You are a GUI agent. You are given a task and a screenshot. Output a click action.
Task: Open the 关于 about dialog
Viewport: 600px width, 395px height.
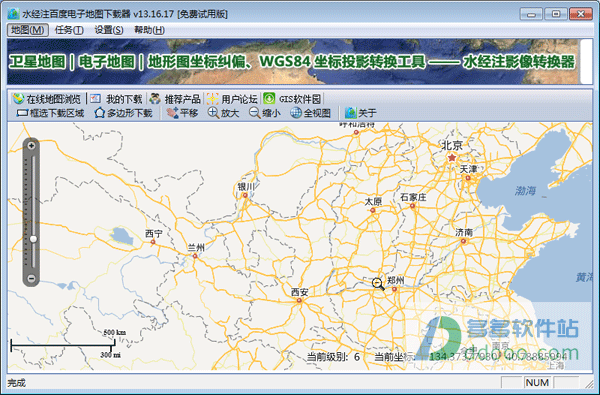360,113
